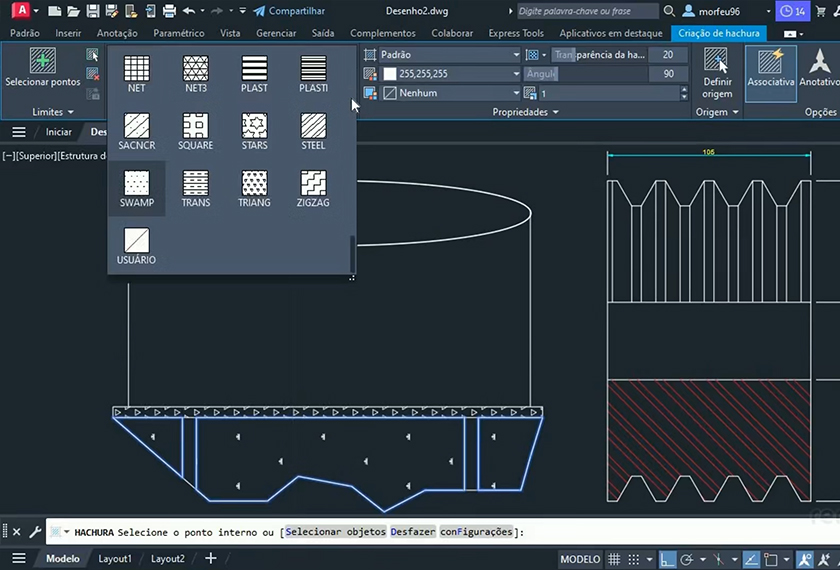Click Selecionar objetos command option
Image resolution: width=840 pixels, height=570 pixels.
[335, 532]
